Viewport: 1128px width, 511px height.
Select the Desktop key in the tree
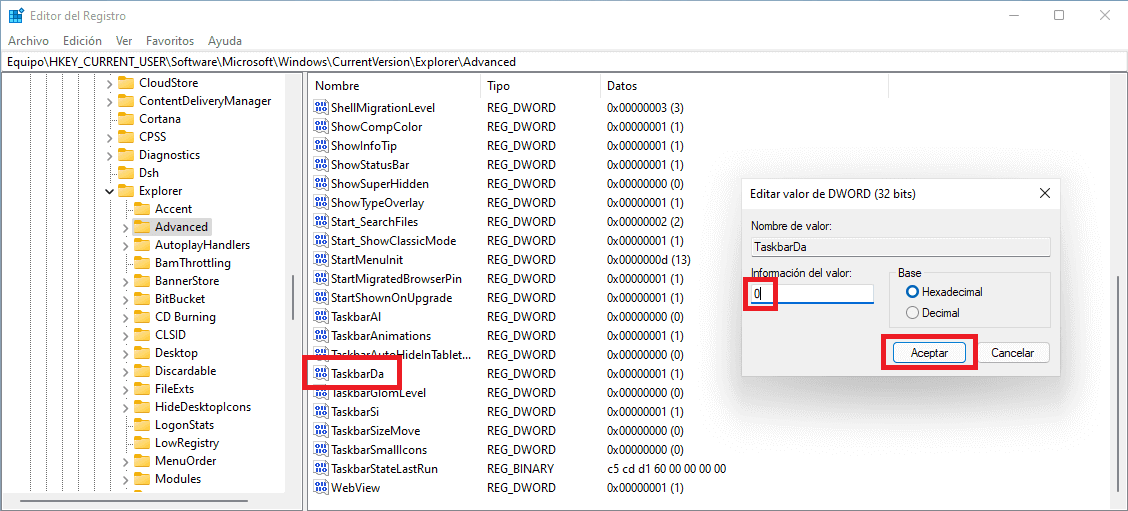pos(176,353)
